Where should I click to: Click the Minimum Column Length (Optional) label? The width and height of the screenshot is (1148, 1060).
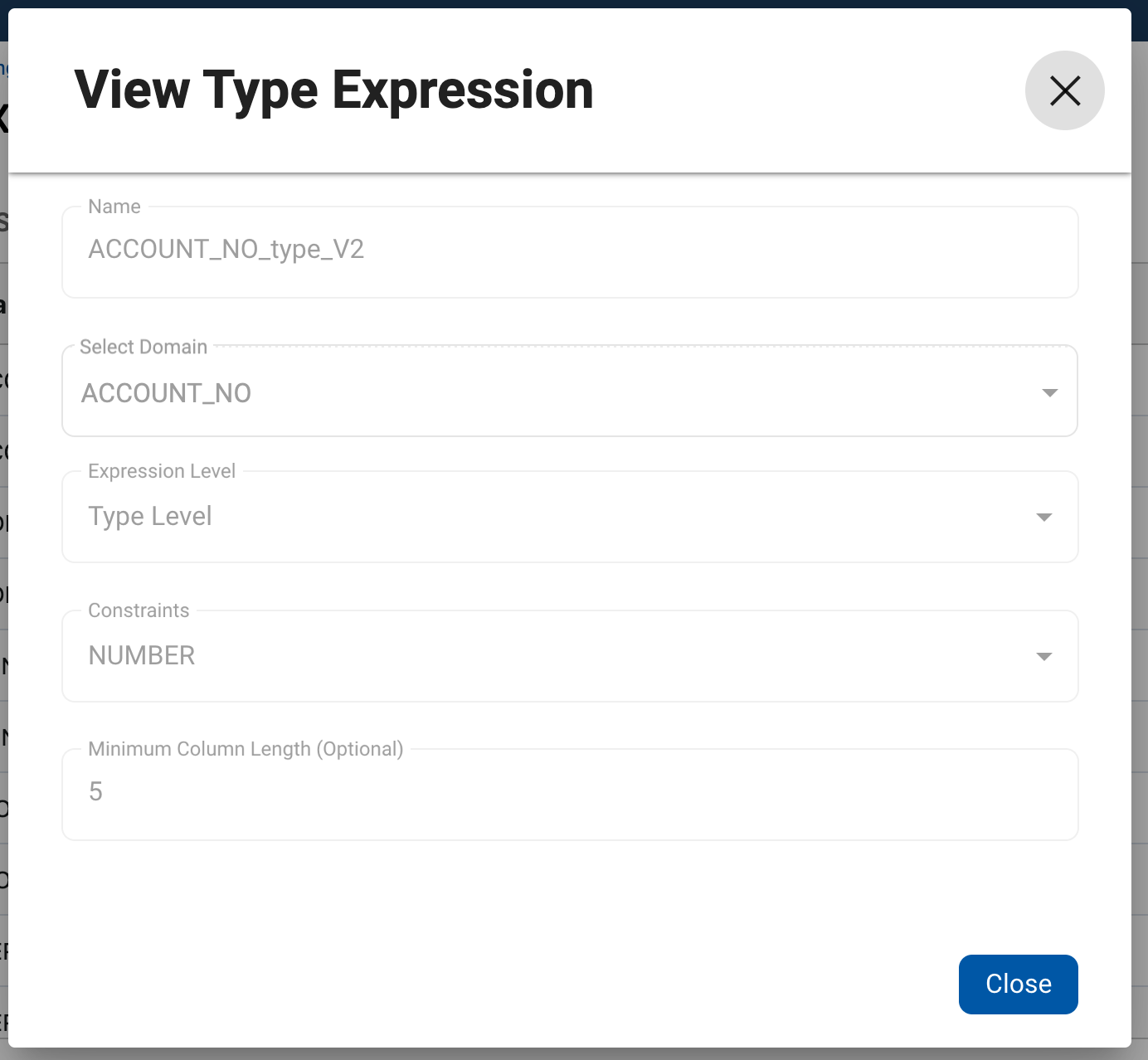(x=246, y=749)
